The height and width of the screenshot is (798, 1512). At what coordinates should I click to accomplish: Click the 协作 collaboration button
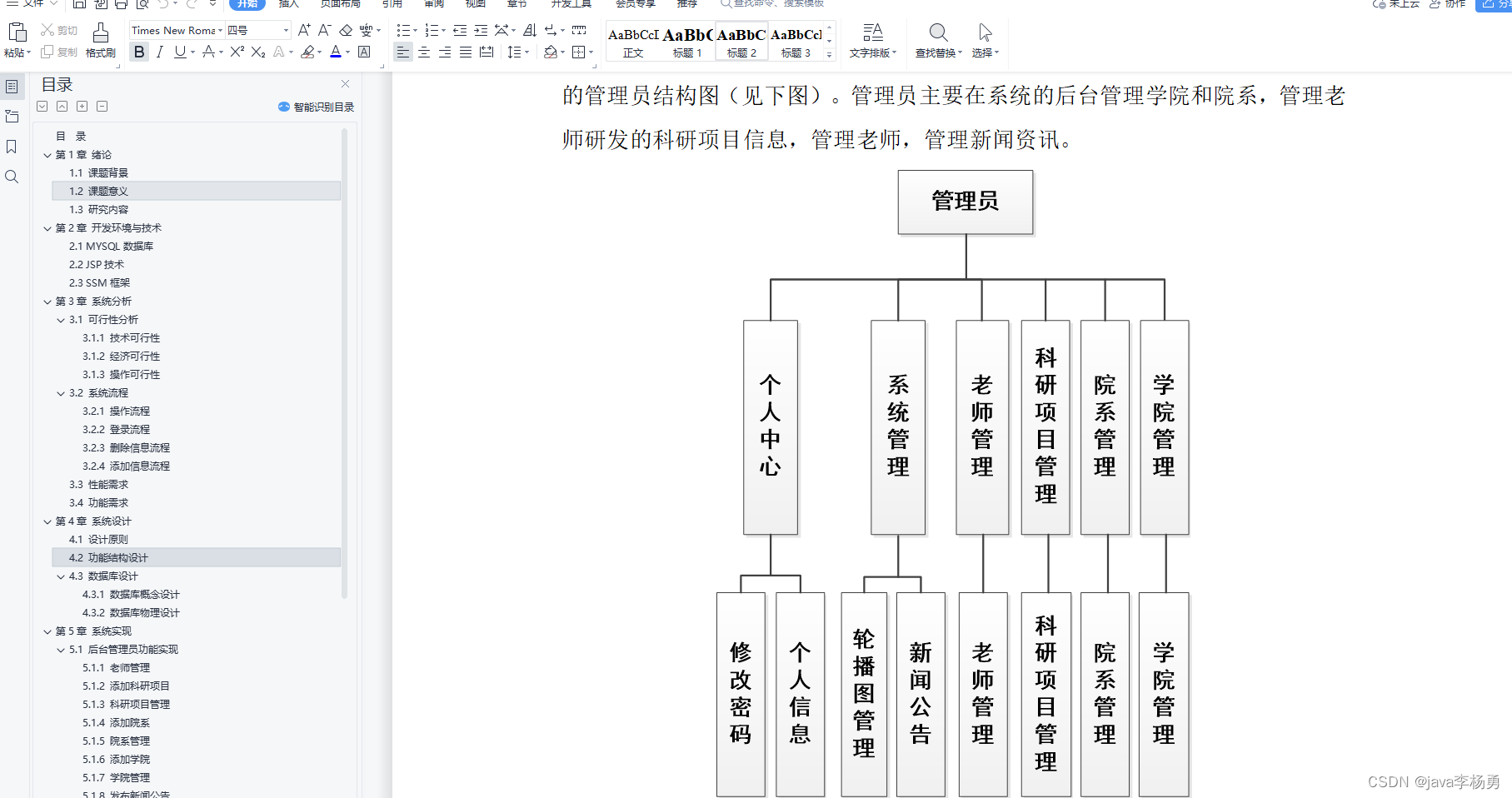(1448, 4)
